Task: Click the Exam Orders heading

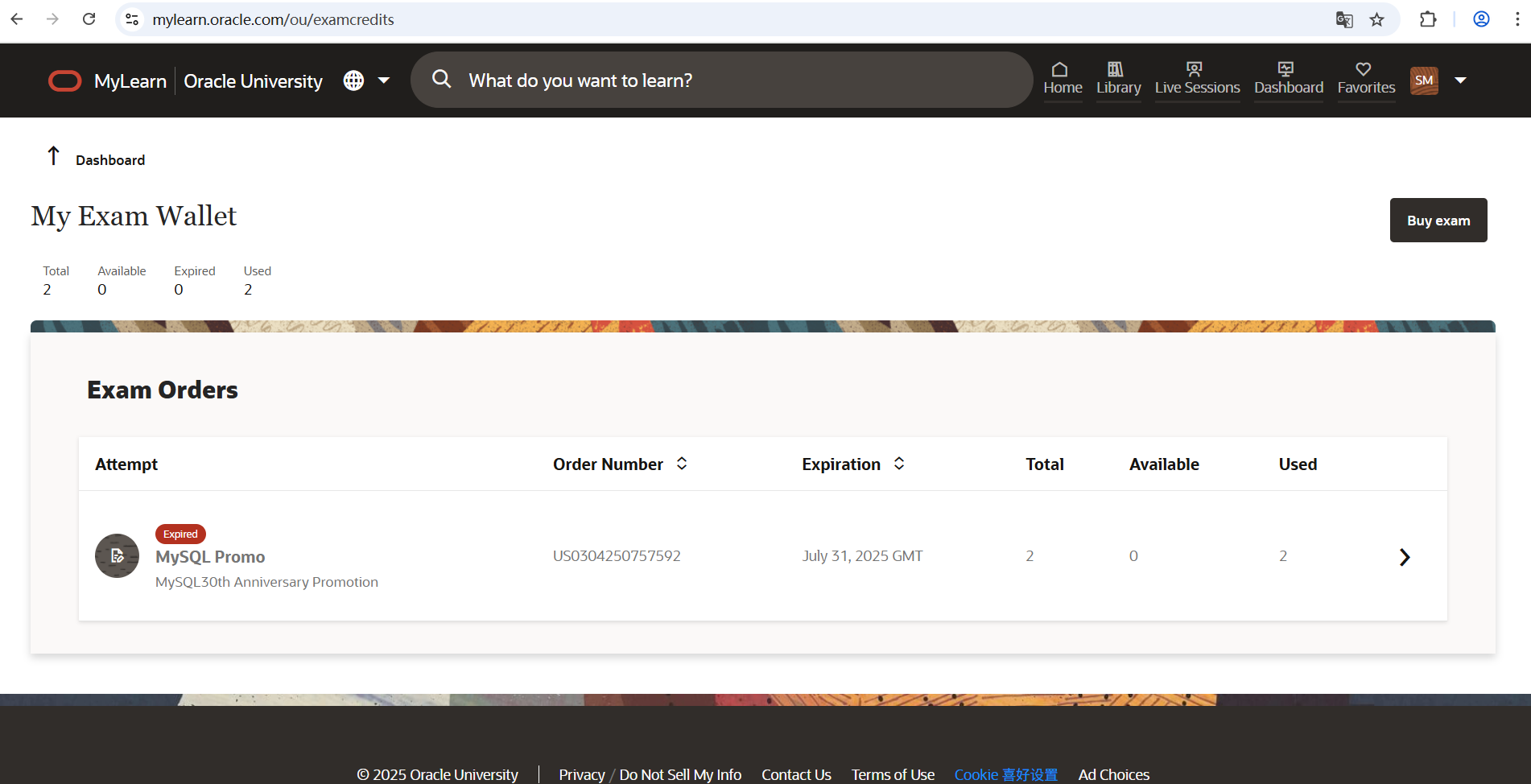Action: (163, 390)
